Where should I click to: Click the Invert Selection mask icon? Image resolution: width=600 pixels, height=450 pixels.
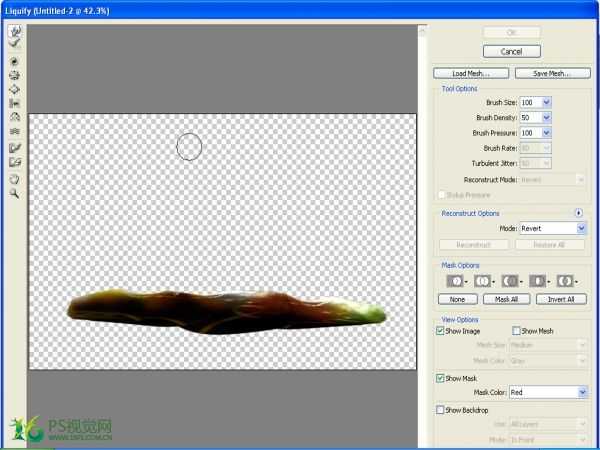[x=565, y=281]
